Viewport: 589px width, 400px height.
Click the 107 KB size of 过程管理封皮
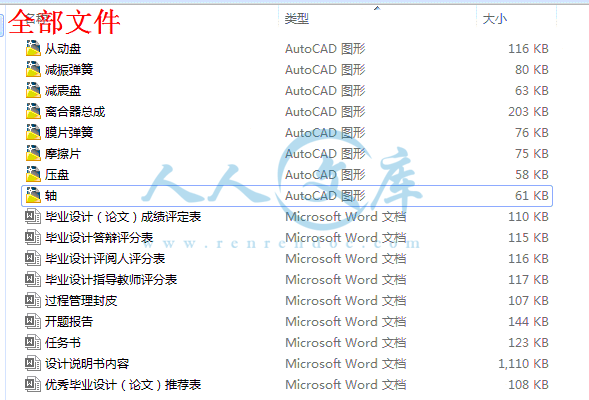tap(528, 301)
